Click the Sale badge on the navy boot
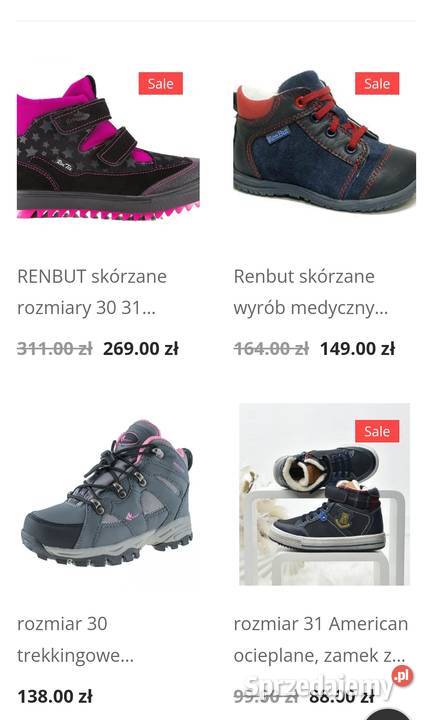Image resolution: width=433 pixels, height=720 pixels. [377, 84]
